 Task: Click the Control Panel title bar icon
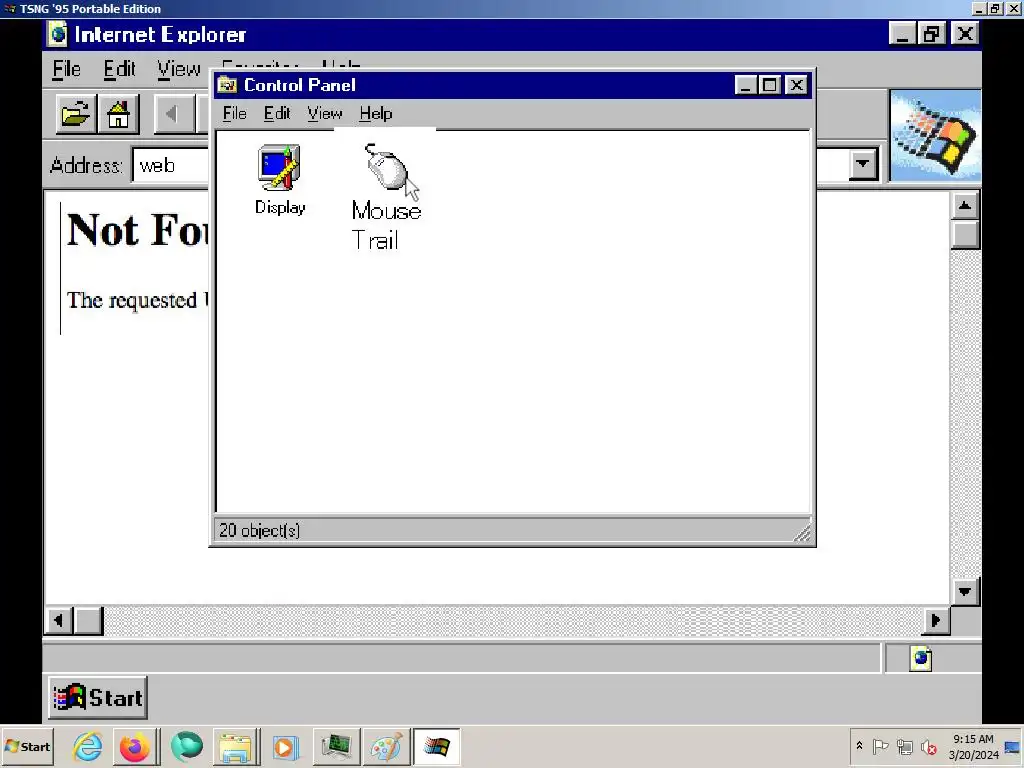pyautogui.click(x=227, y=85)
